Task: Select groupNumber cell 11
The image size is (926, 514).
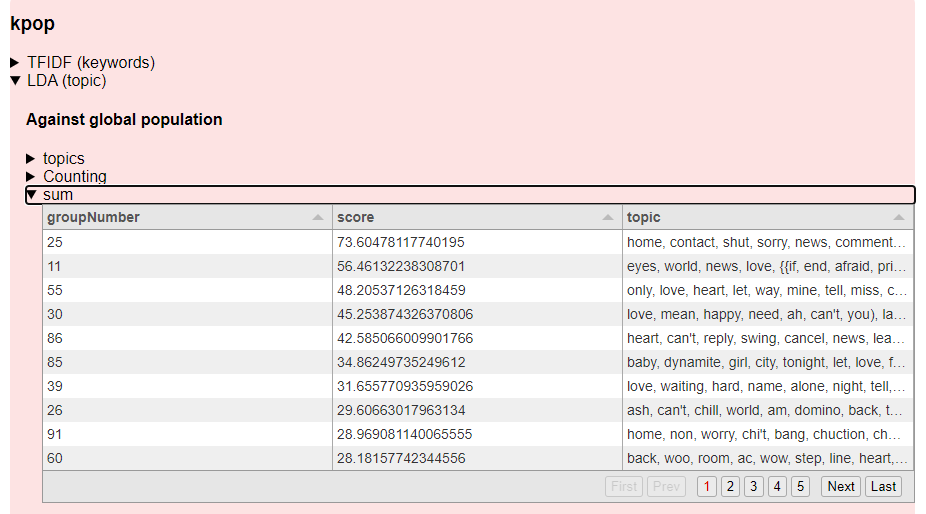Action: tap(187, 266)
